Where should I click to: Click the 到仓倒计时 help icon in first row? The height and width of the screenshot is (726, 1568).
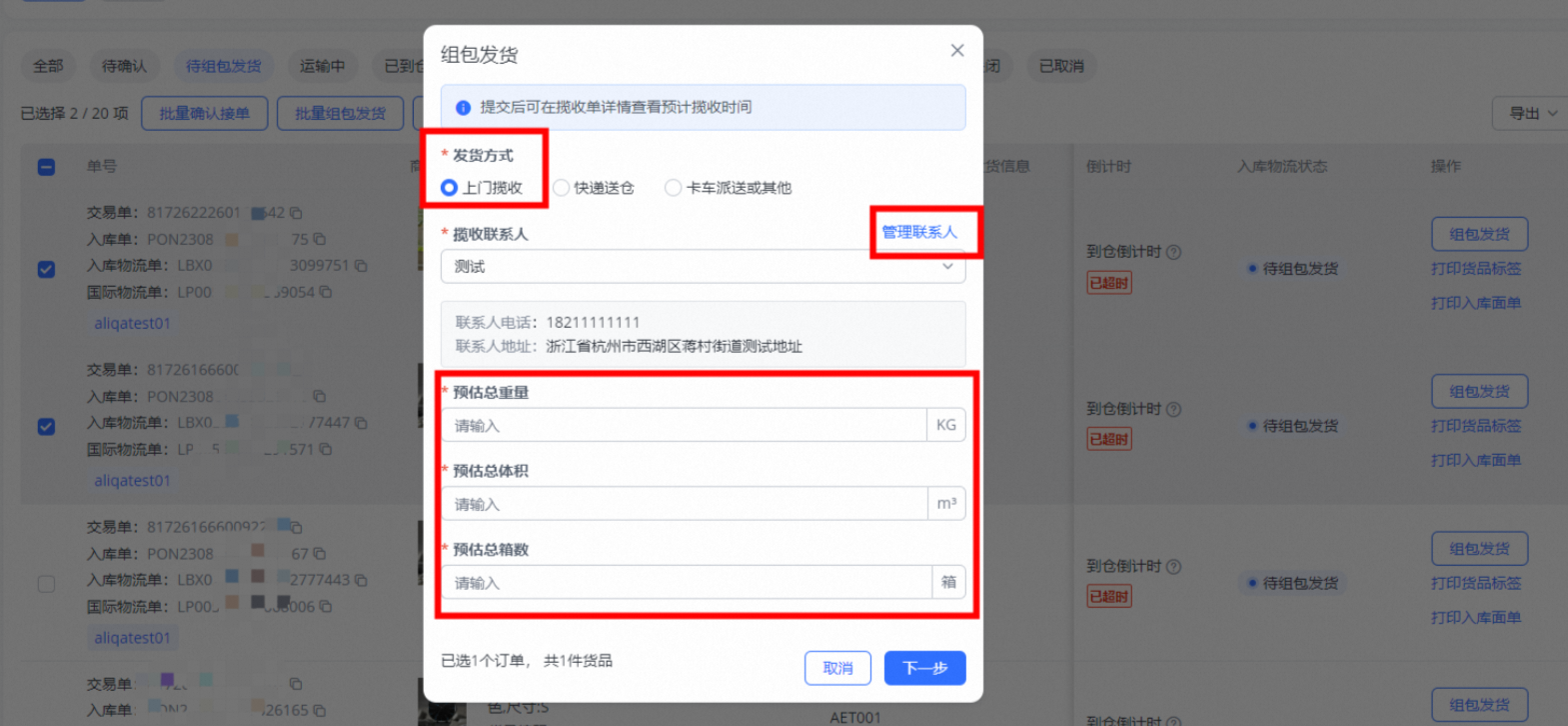[1174, 252]
